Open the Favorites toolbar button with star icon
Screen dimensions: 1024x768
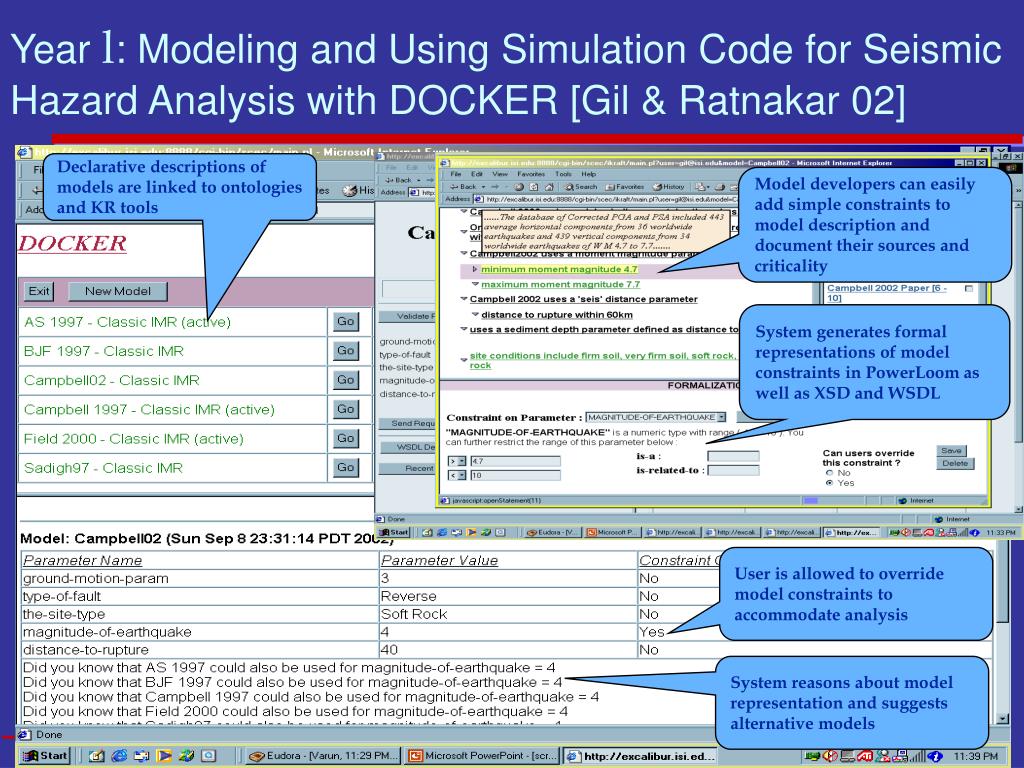tap(624, 187)
